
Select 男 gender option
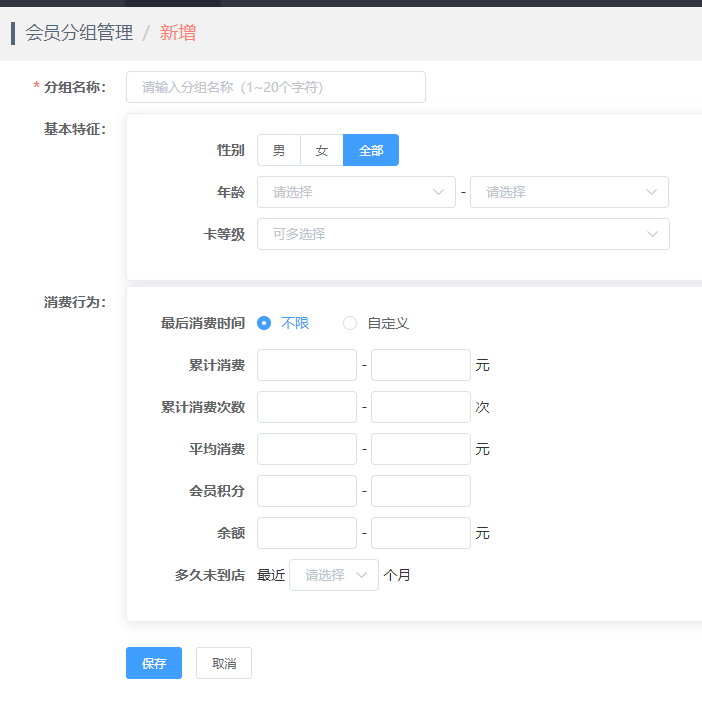(279, 150)
